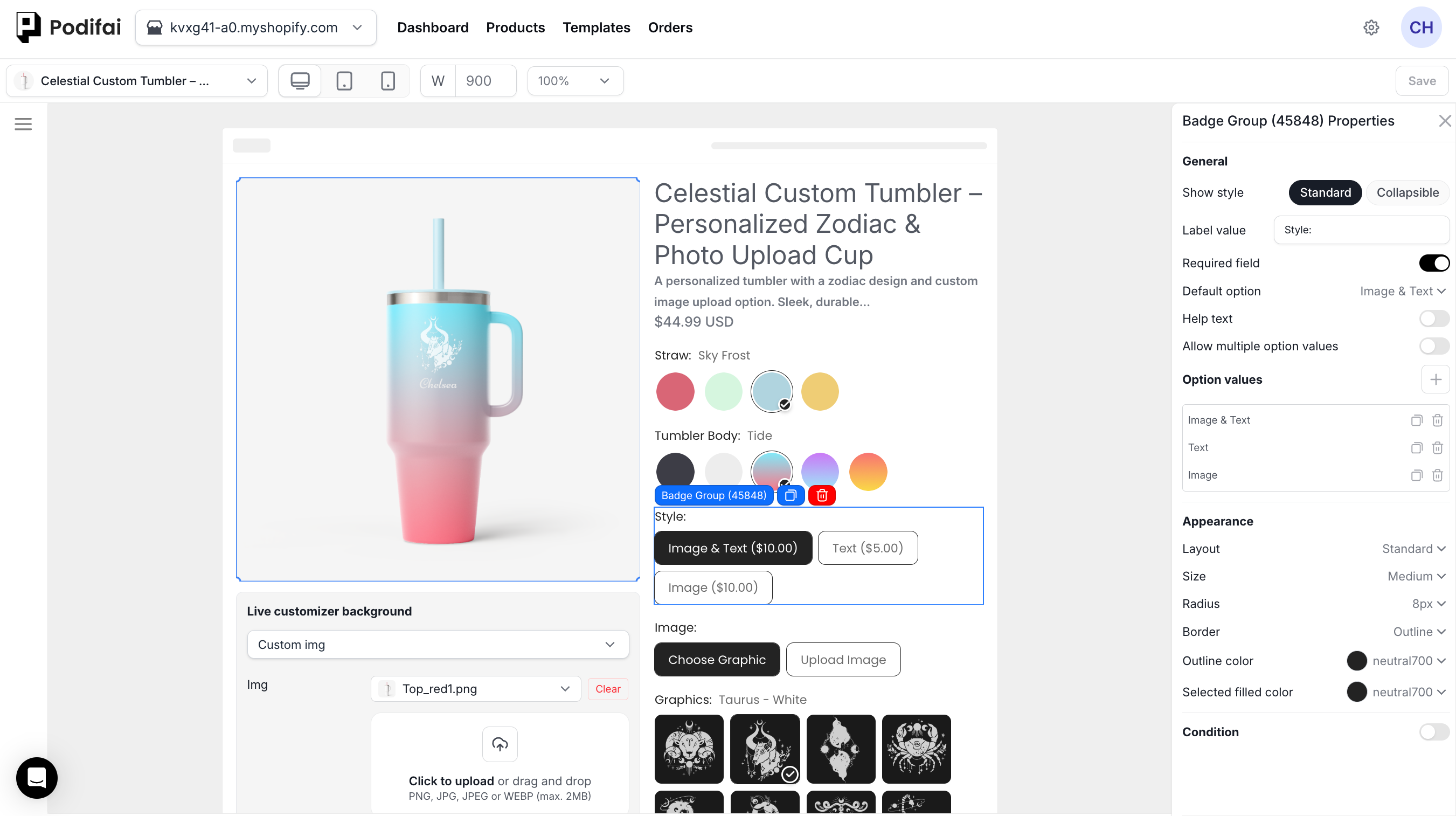
Task: Click the Podifai logo
Action: [x=68, y=27]
